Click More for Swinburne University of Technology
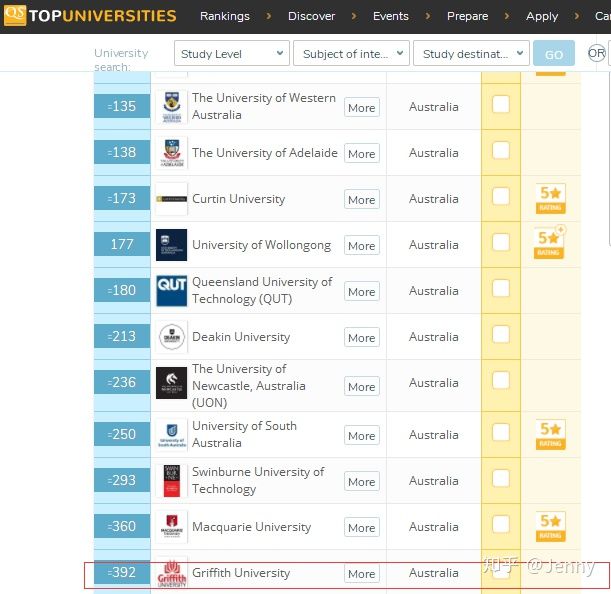 362,482
